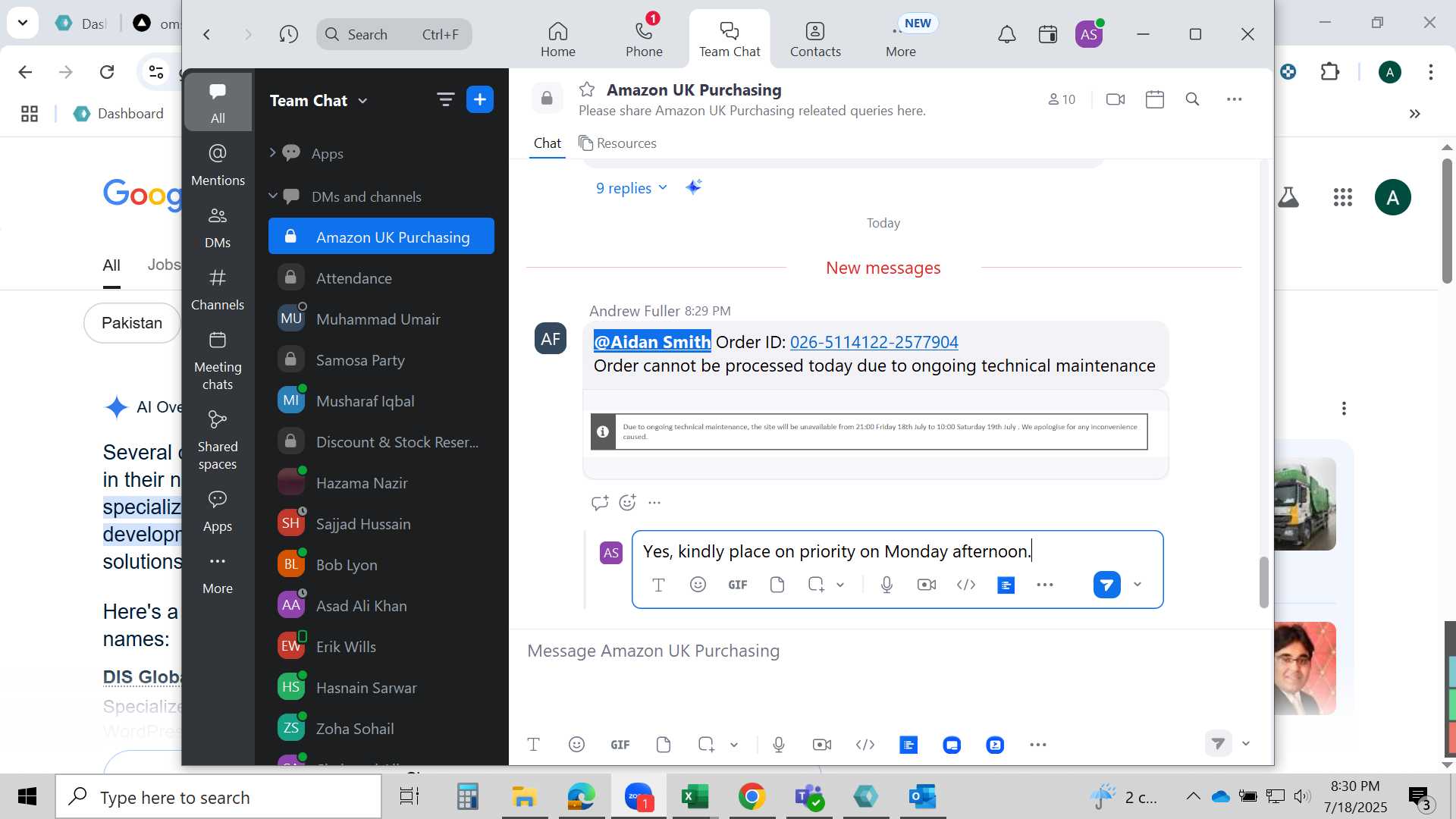Open screenshot options dropdown in reply box
The image size is (1456, 819).
pos(840,585)
